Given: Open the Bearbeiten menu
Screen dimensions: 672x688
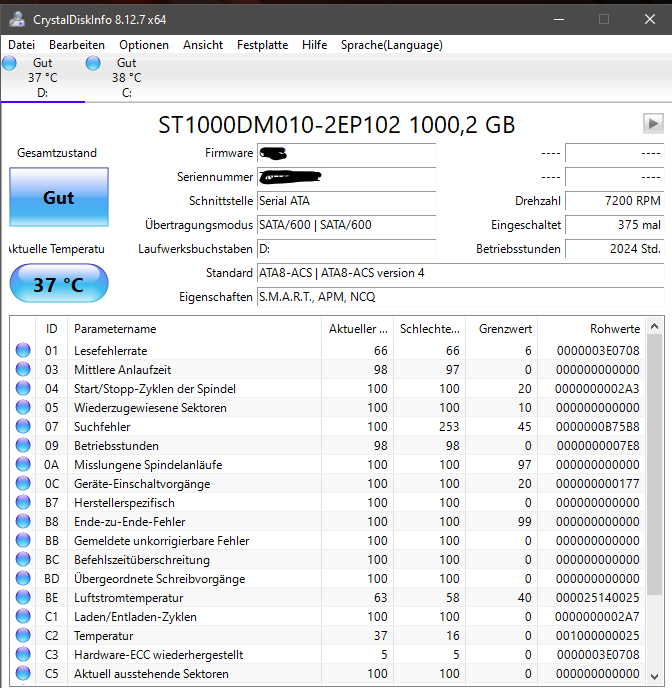Looking at the screenshot, I should 77,45.
